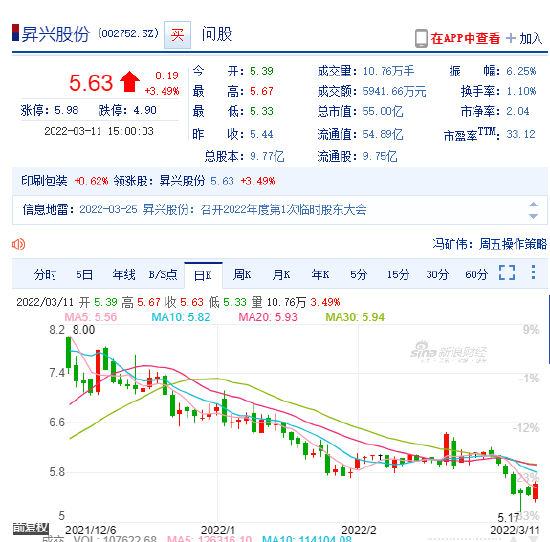550x542 pixels.
Task: Click 跌停 price 4.90
Action: 145,110
